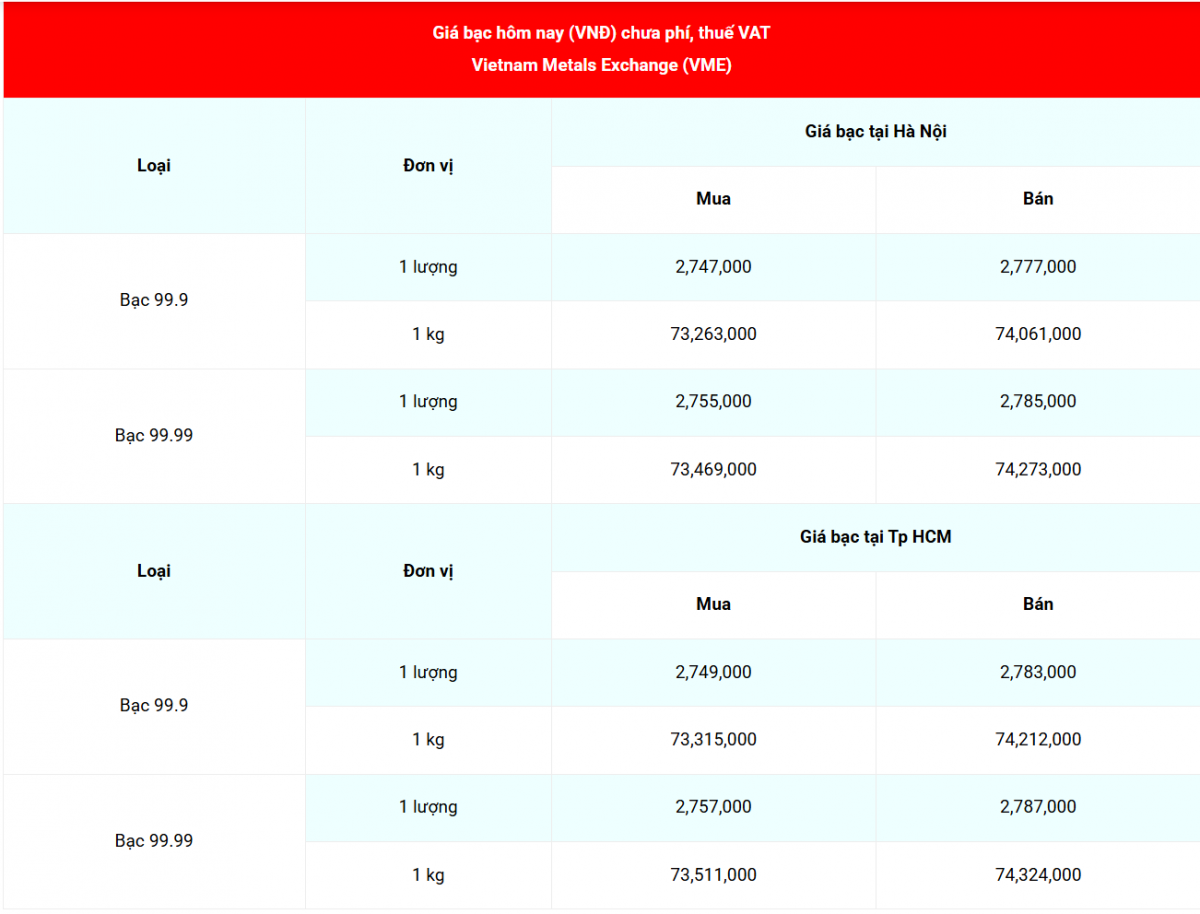
Task: Click the value 74,273,000
Action: (x=1037, y=469)
